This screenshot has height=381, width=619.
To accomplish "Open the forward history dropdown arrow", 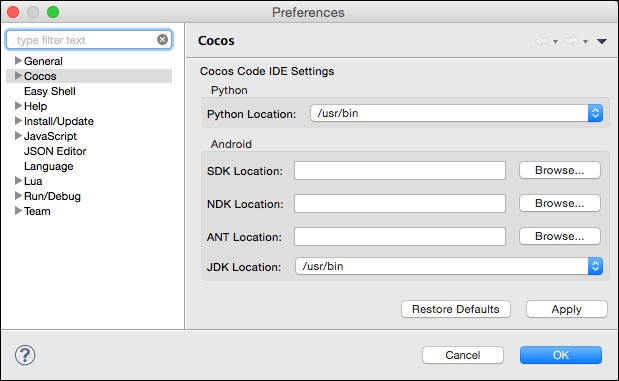I will (585, 41).
